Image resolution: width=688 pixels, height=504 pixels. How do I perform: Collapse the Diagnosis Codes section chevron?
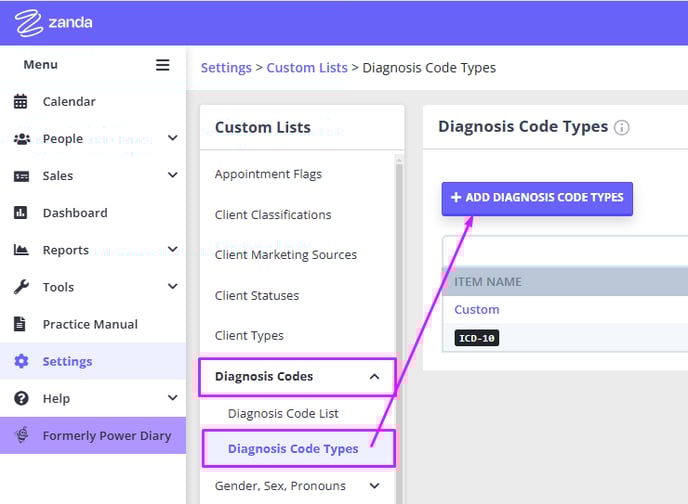coord(374,377)
